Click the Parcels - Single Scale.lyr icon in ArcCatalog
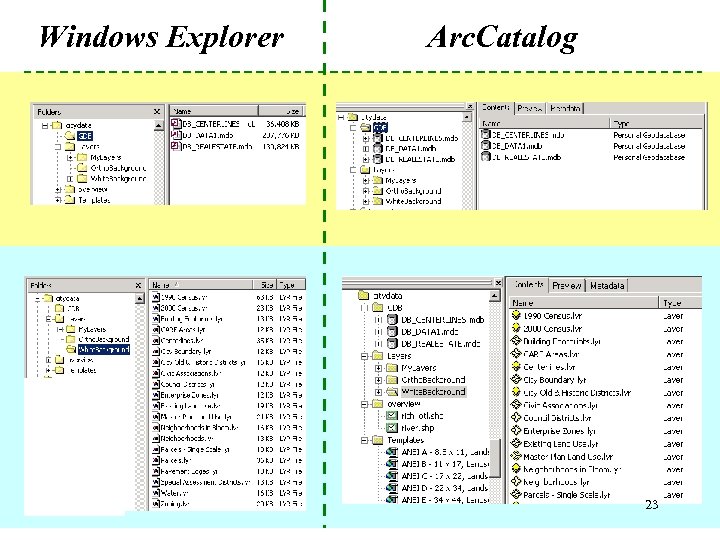 click(516, 495)
